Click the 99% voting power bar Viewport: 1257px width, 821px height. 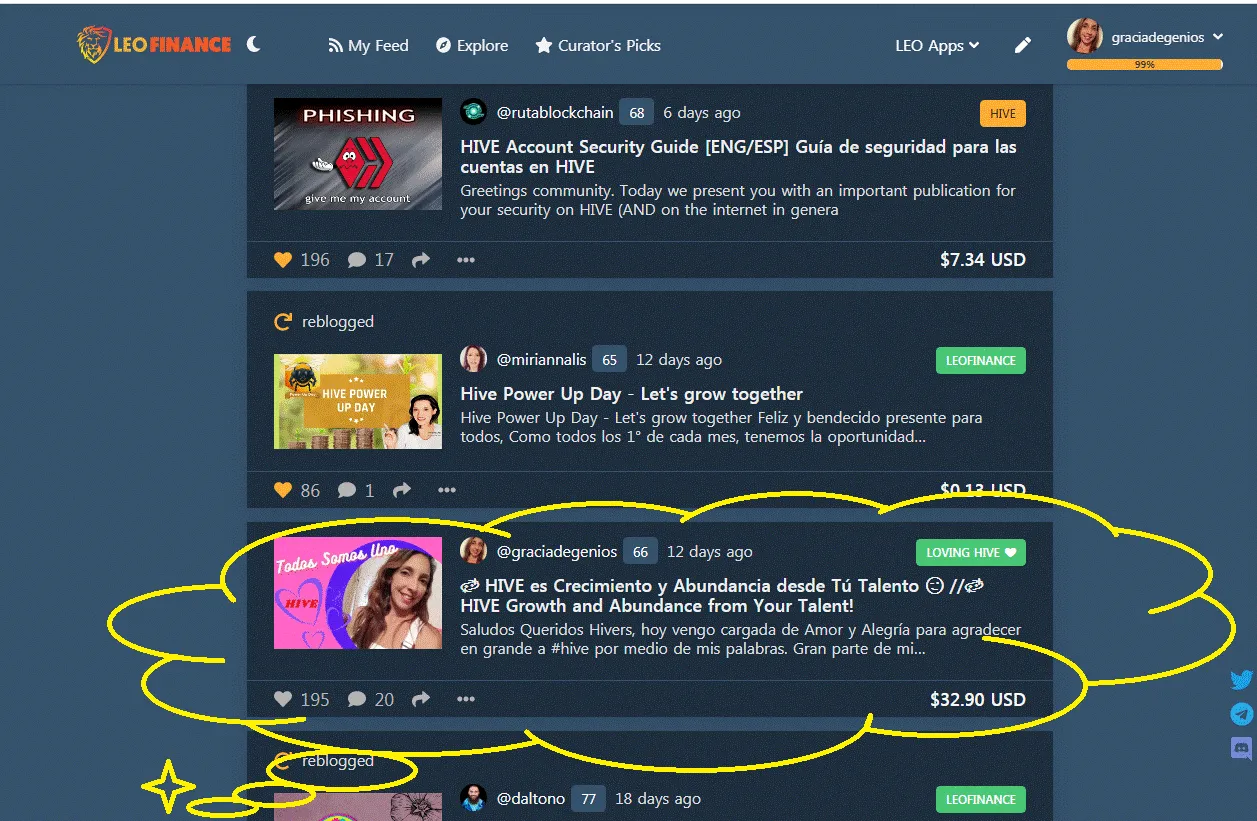tap(1144, 64)
